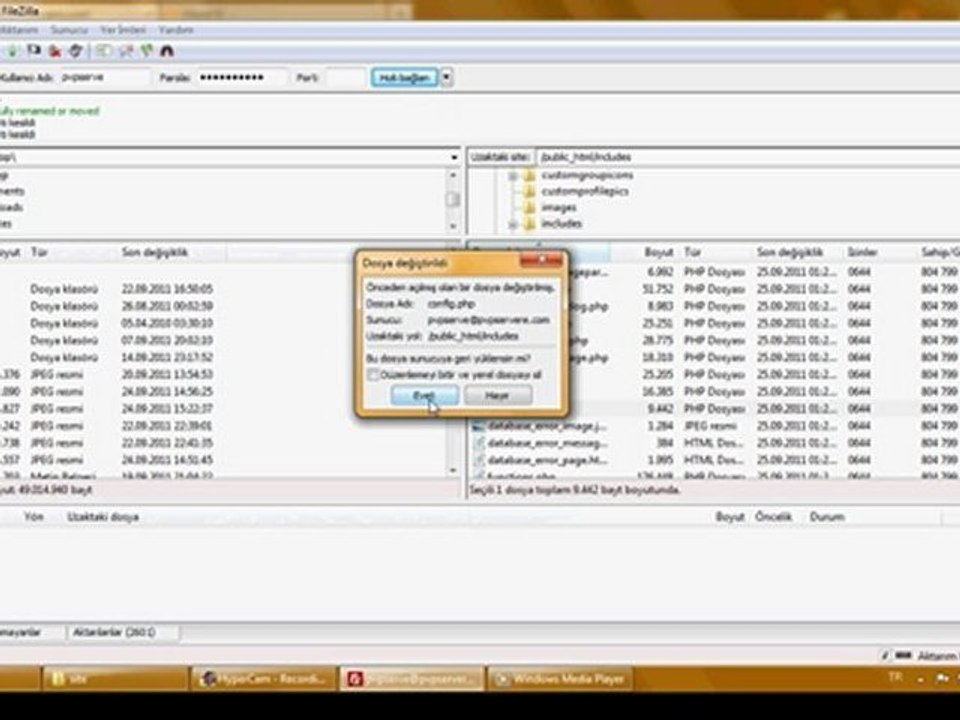
Task: Click the TR language indicator in the tray
Action: click(894, 677)
